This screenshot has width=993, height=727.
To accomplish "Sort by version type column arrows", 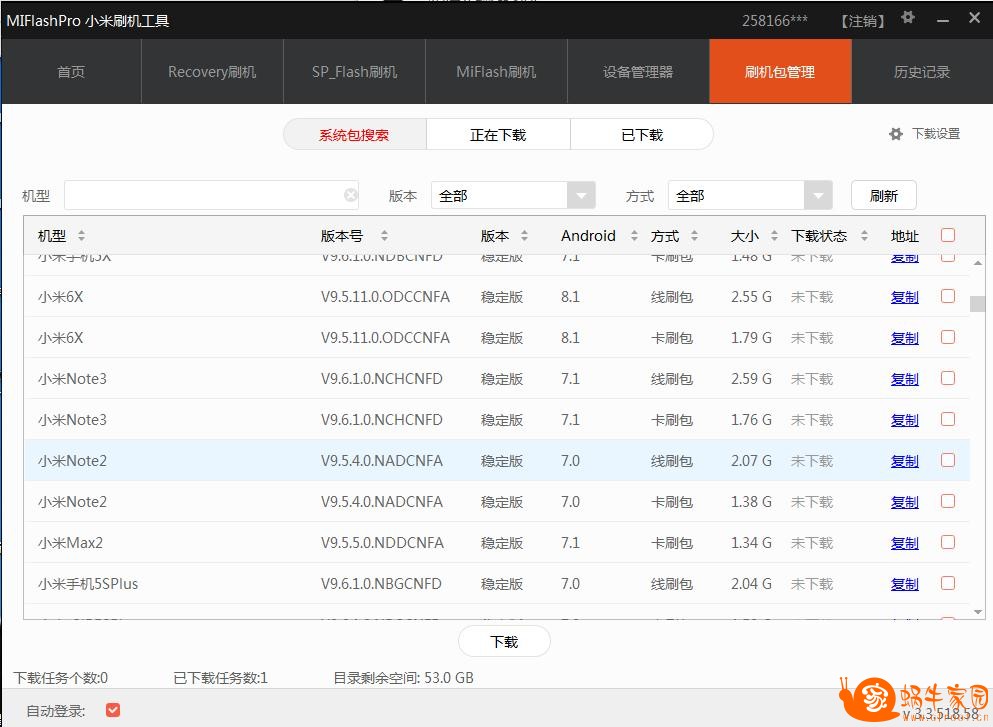I will tap(524, 236).
